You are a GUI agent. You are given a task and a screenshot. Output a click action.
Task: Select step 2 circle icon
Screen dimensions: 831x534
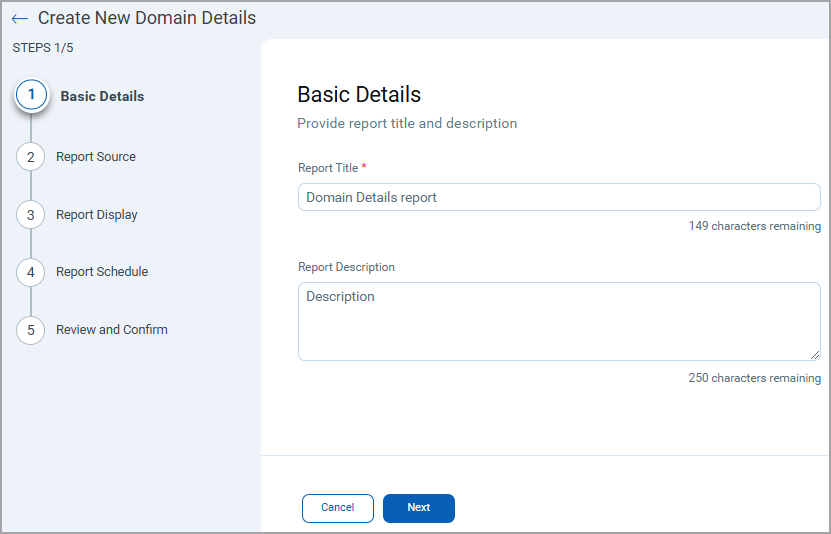[x=31, y=157]
